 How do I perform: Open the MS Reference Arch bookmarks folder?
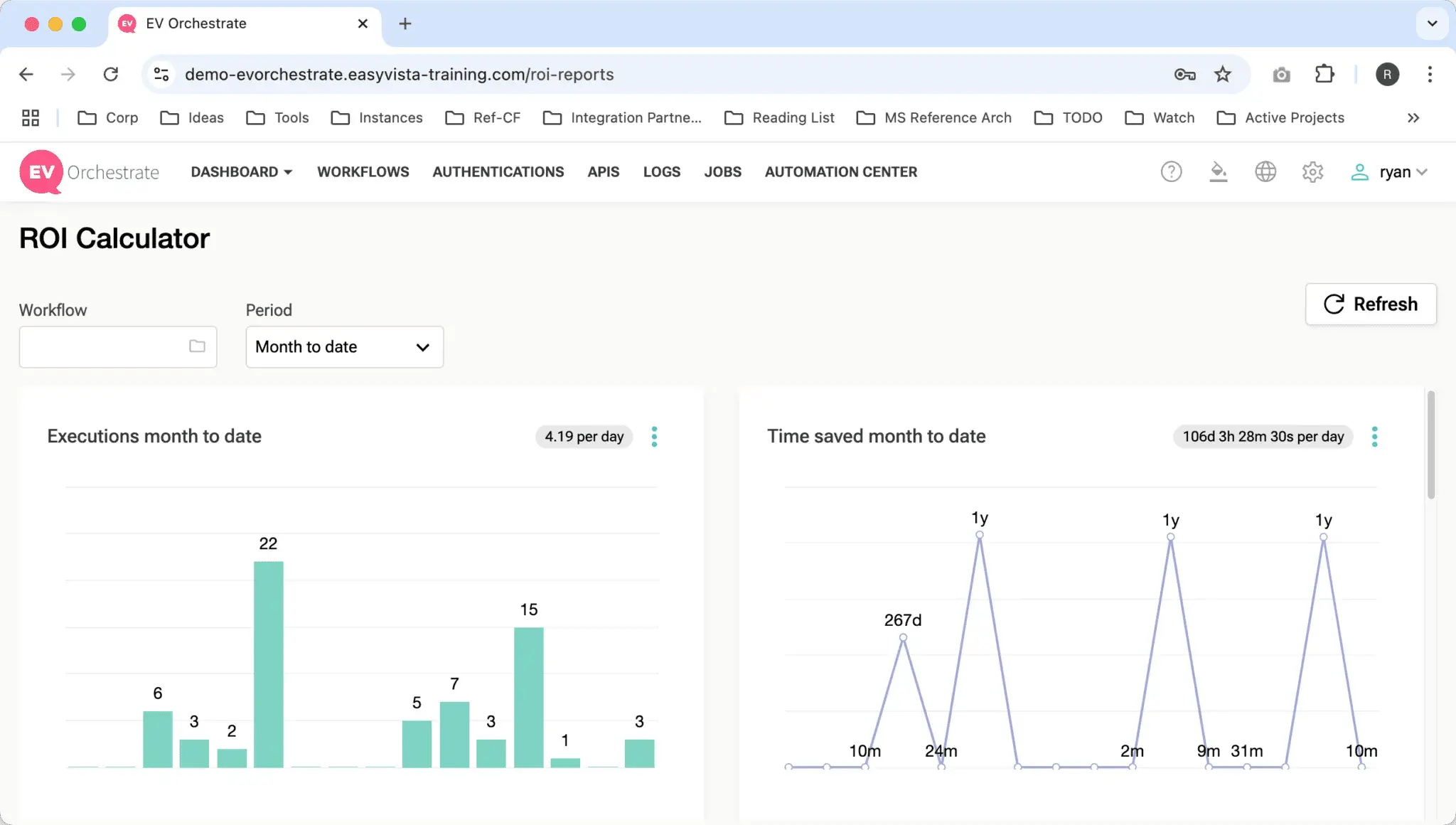point(934,118)
